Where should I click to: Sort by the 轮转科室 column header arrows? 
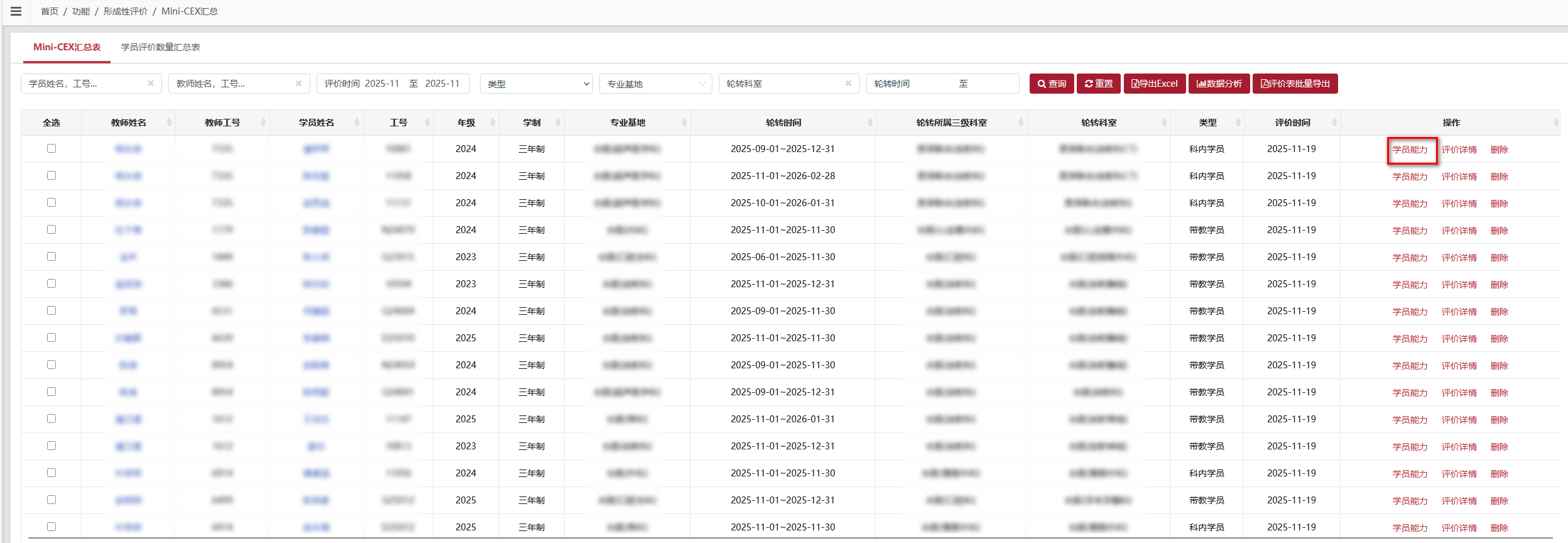click(1164, 123)
